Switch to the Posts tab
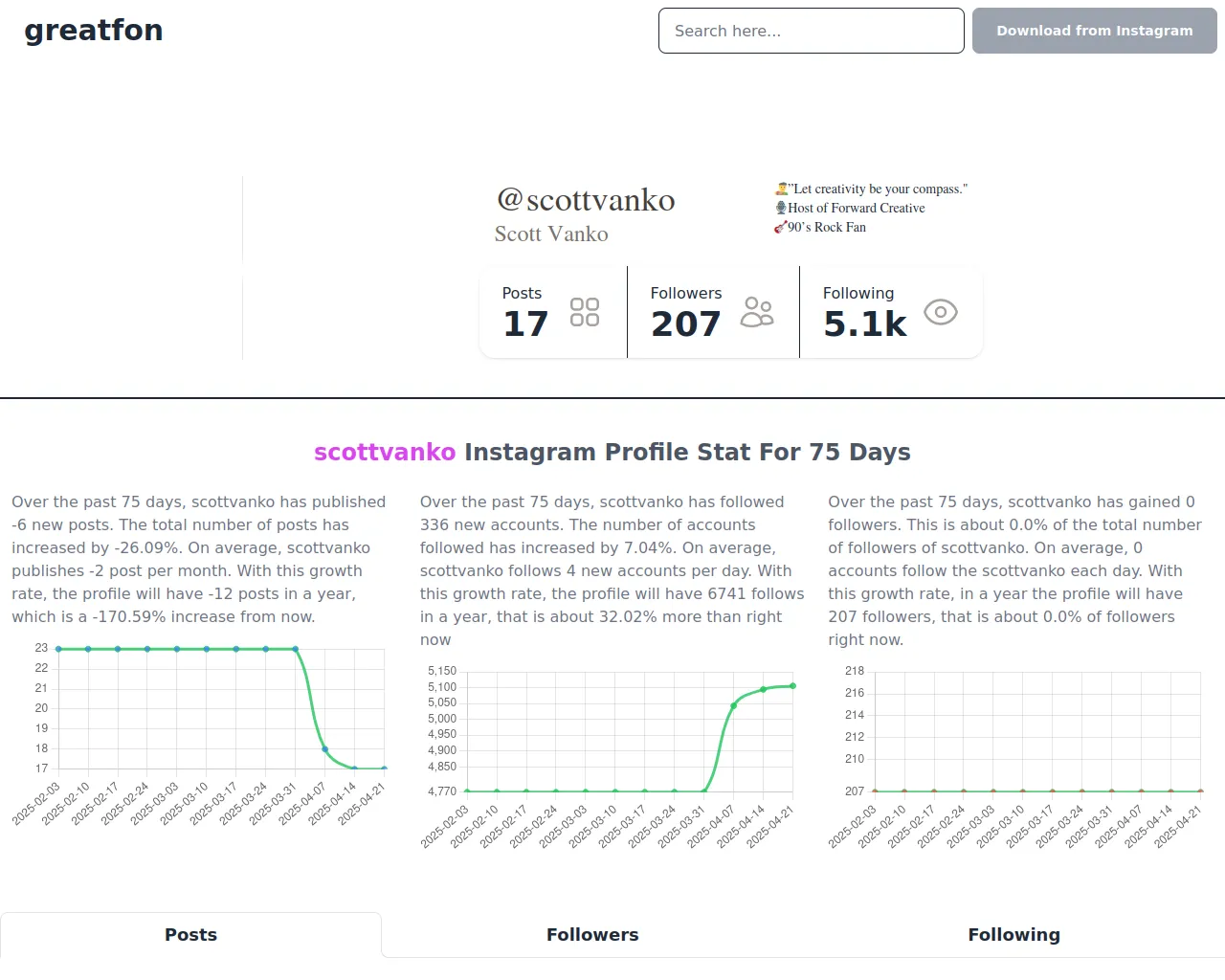The width and height of the screenshot is (1225, 980). pyautogui.click(x=190, y=935)
